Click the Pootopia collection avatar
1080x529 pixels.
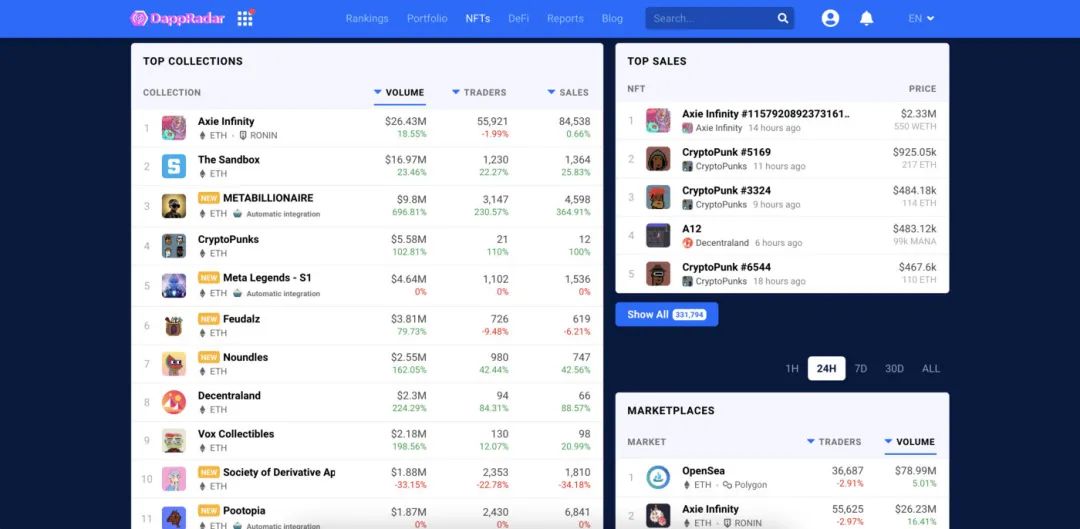(174, 517)
